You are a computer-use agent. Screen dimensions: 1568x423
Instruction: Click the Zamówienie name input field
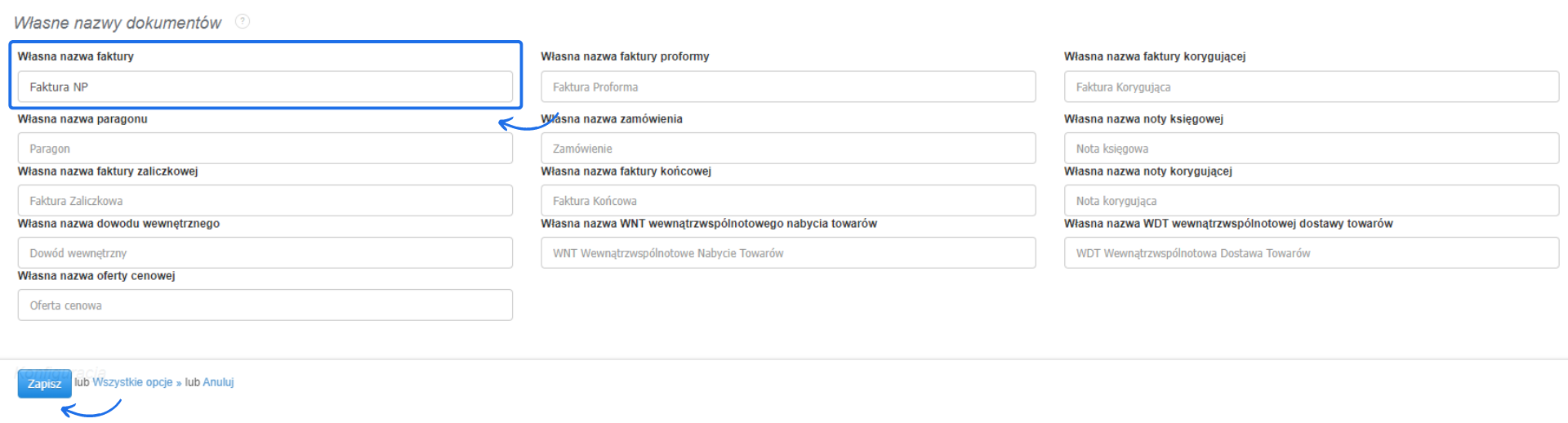787,149
